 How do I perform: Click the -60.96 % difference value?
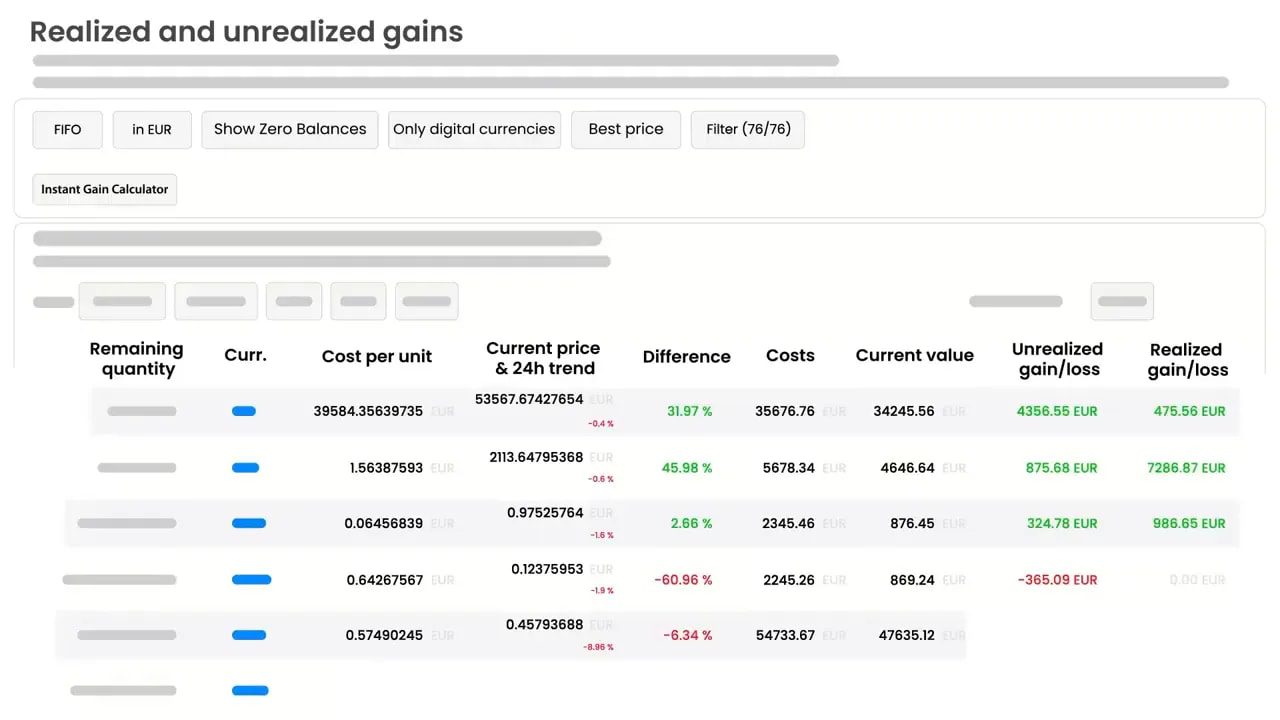pyautogui.click(x=685, y=579)
